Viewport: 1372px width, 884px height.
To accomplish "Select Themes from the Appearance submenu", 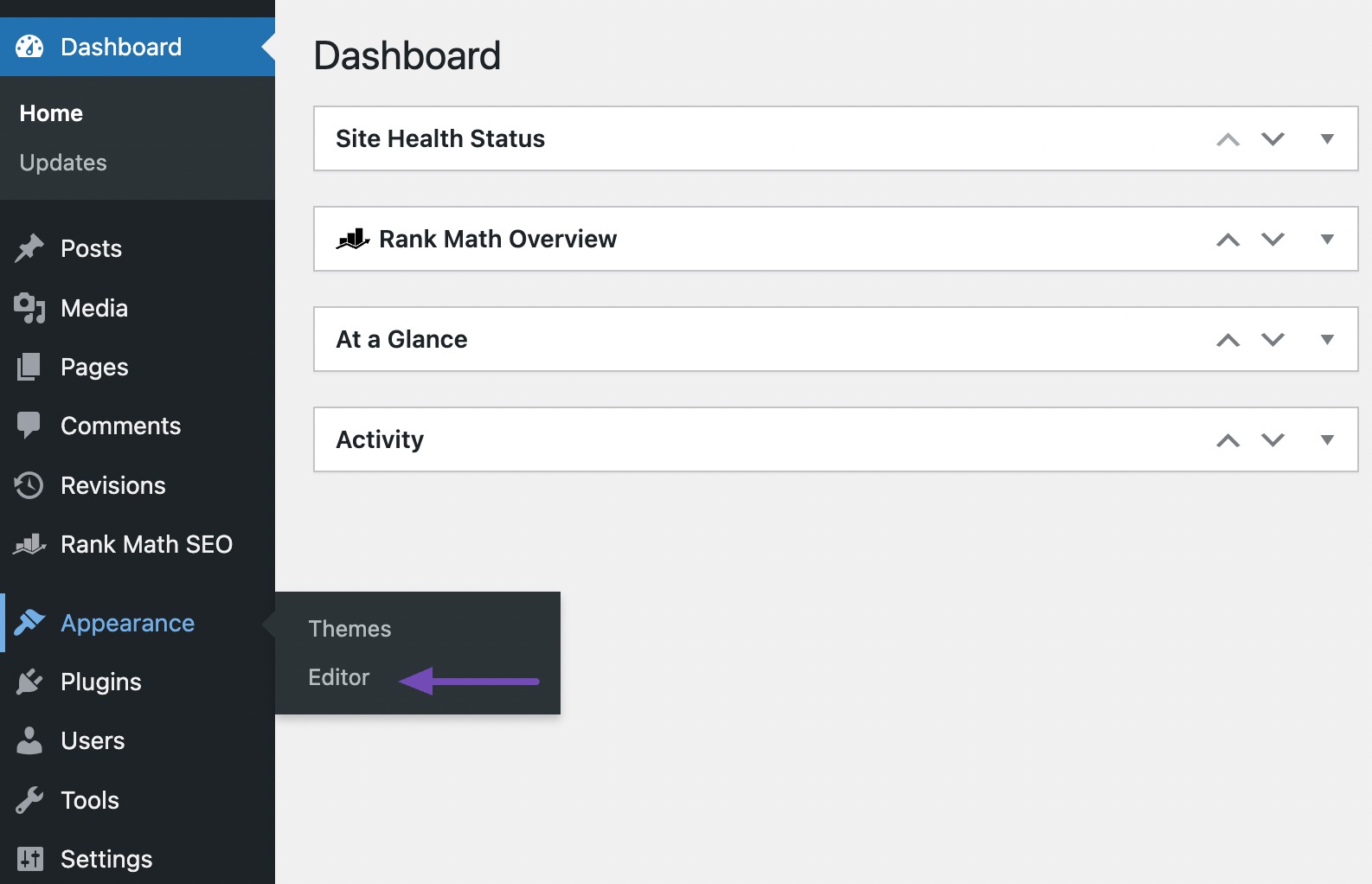I will point(349,629).
